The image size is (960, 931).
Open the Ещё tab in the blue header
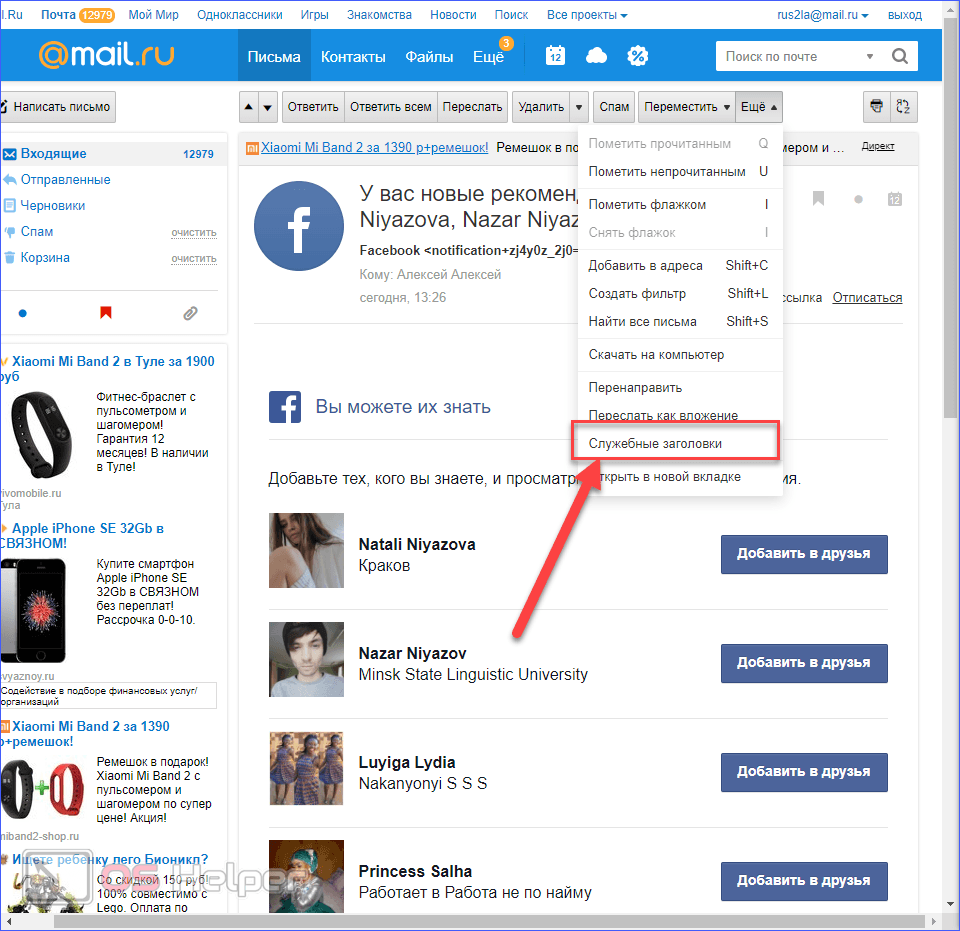pos(488,57)
